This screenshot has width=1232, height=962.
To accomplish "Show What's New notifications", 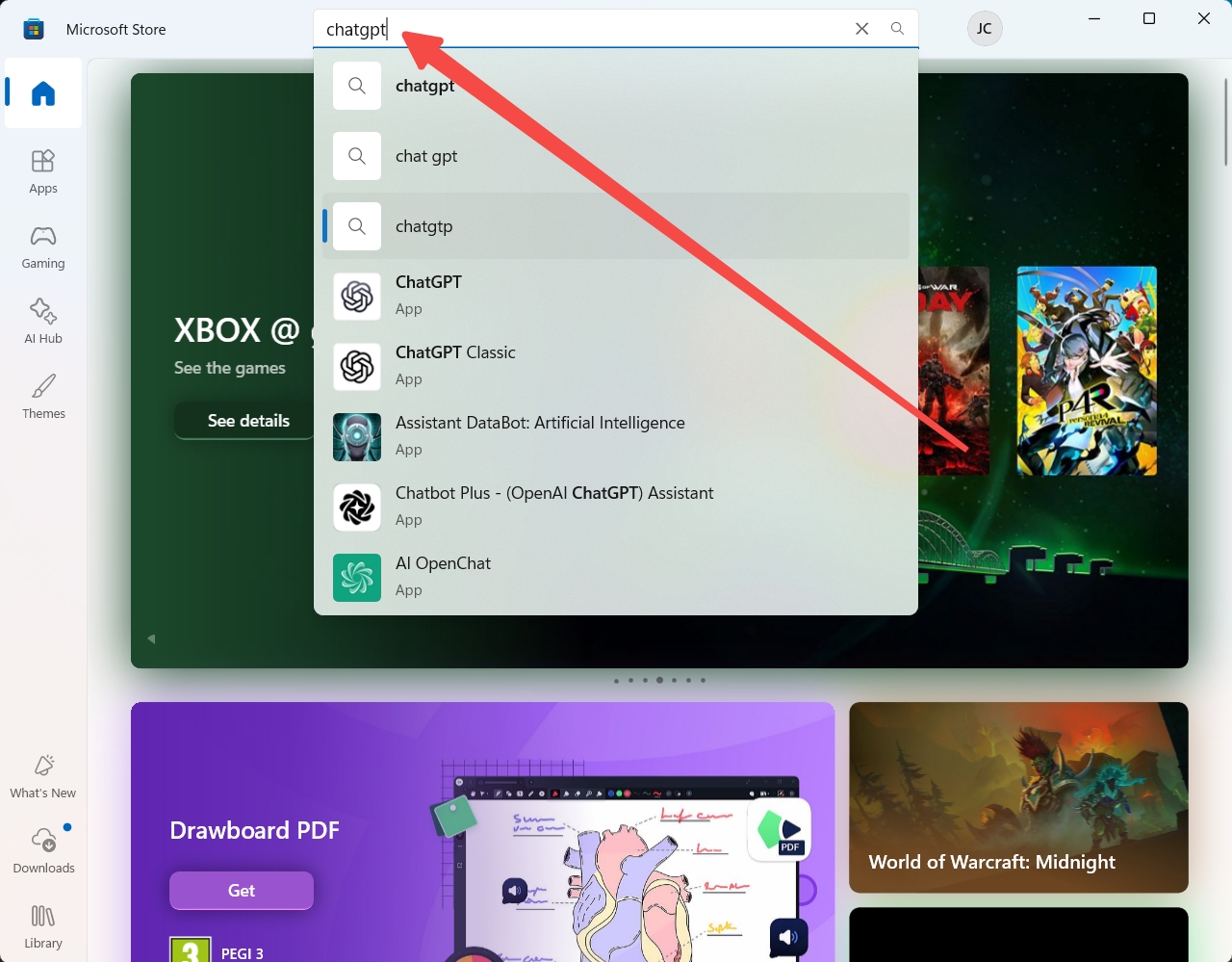I will point(43,776).
